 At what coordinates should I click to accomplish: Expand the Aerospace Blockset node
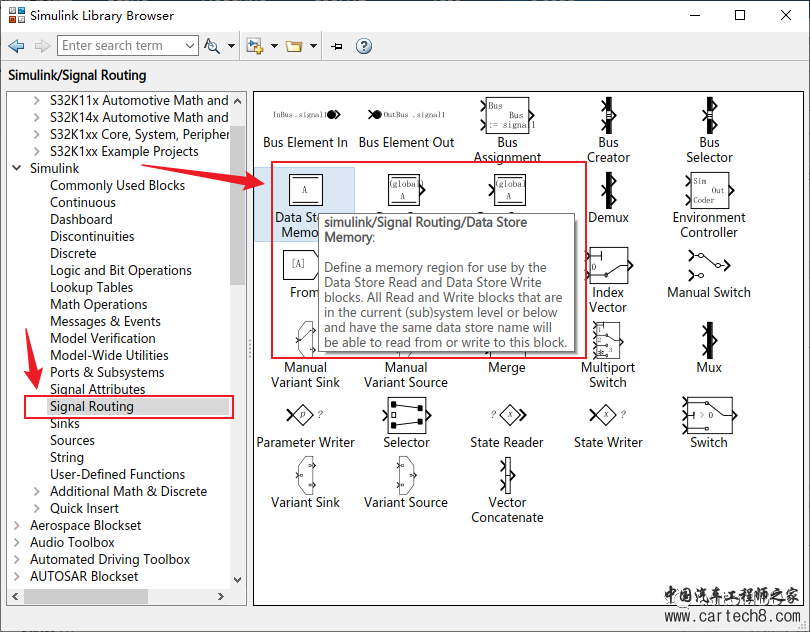17,526
